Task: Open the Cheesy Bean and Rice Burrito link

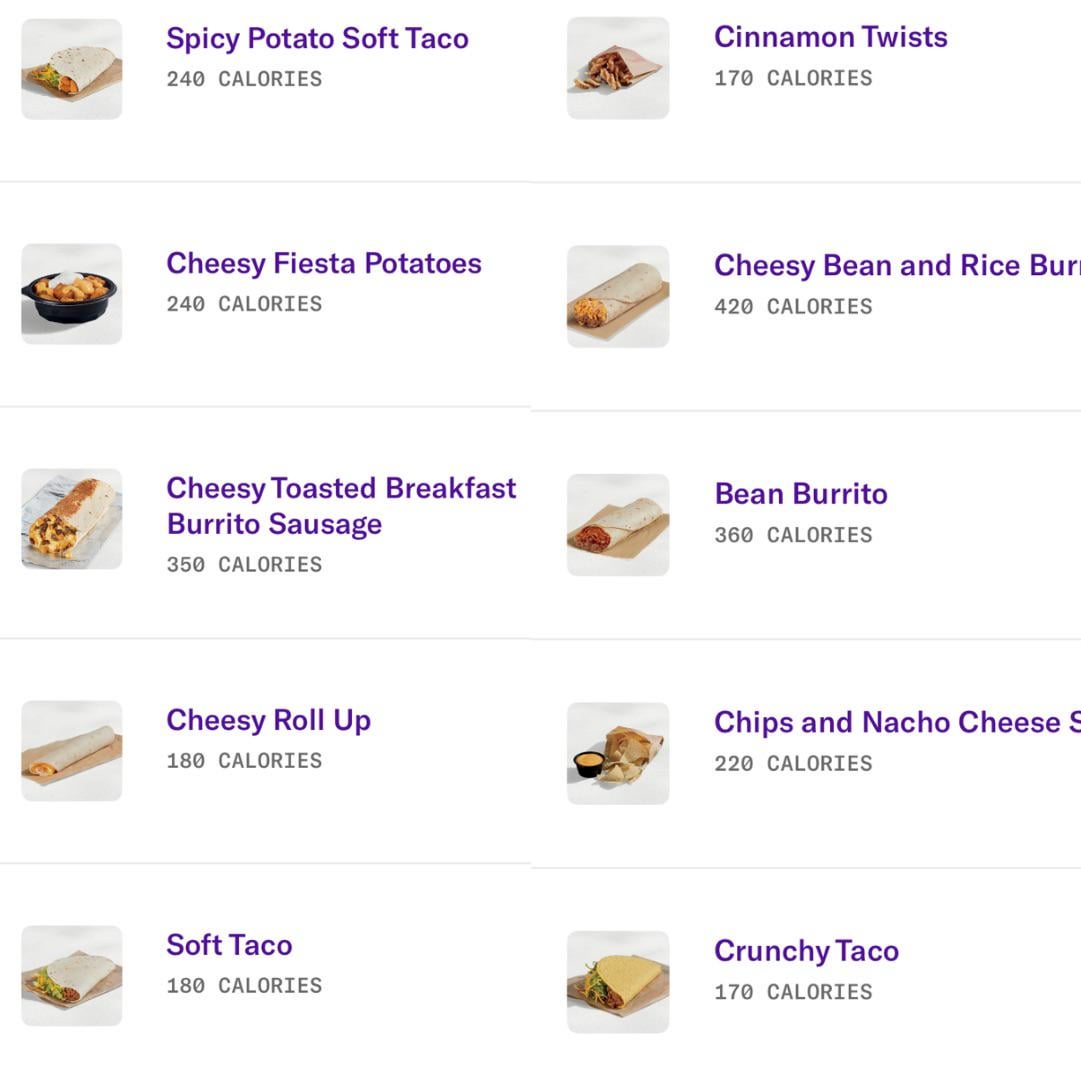Action: coord(896,266)
